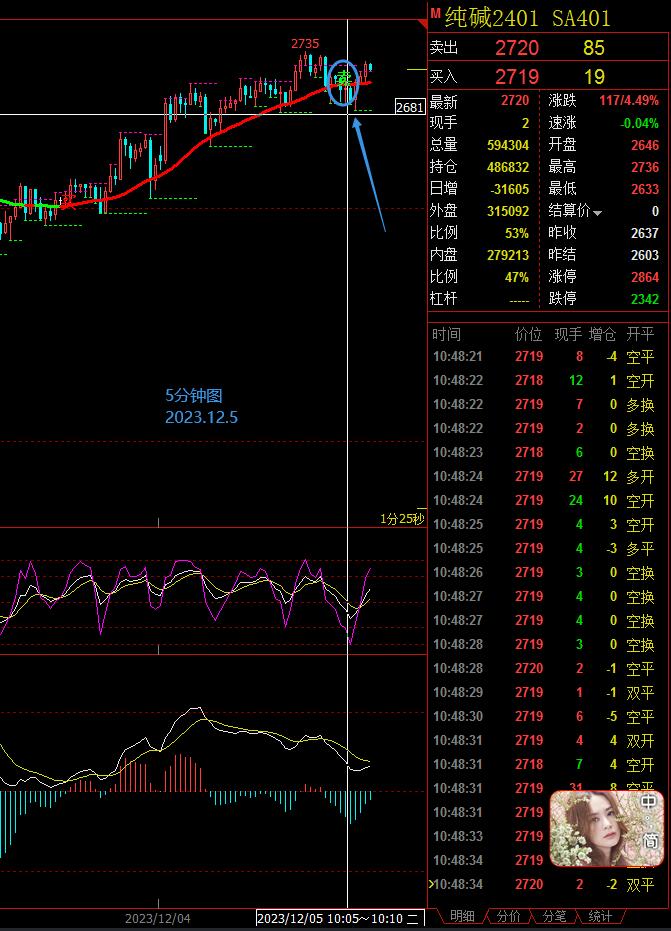
Task: Click the 跌停 value 2342
Action: coord(645,299)
